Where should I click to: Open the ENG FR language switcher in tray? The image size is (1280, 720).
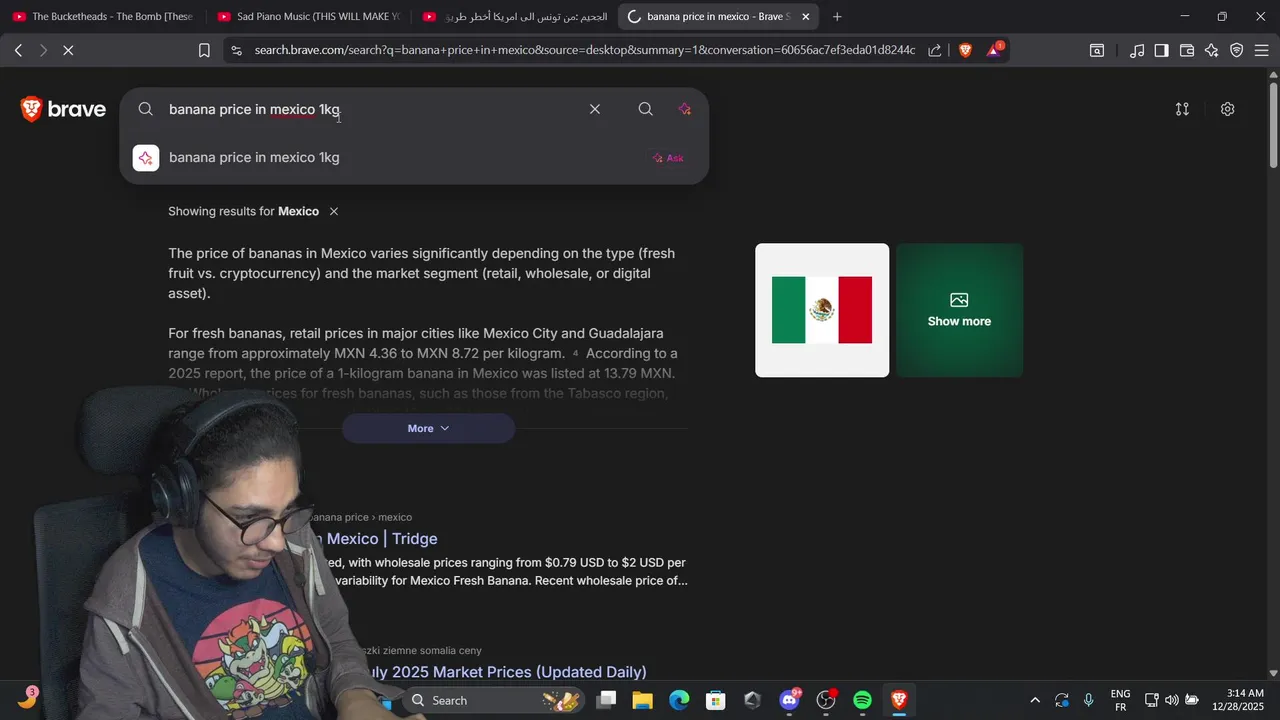[x=1120, y=700]
